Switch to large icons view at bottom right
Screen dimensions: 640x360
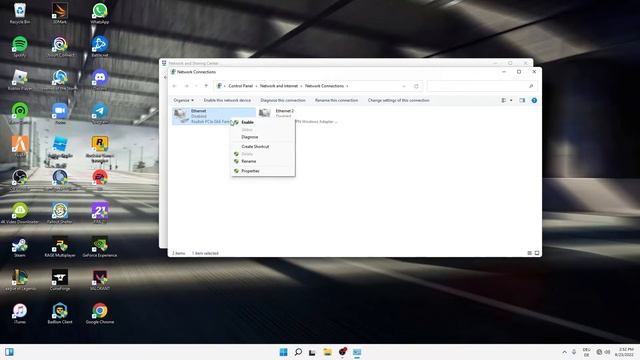(x=537, y=253)
